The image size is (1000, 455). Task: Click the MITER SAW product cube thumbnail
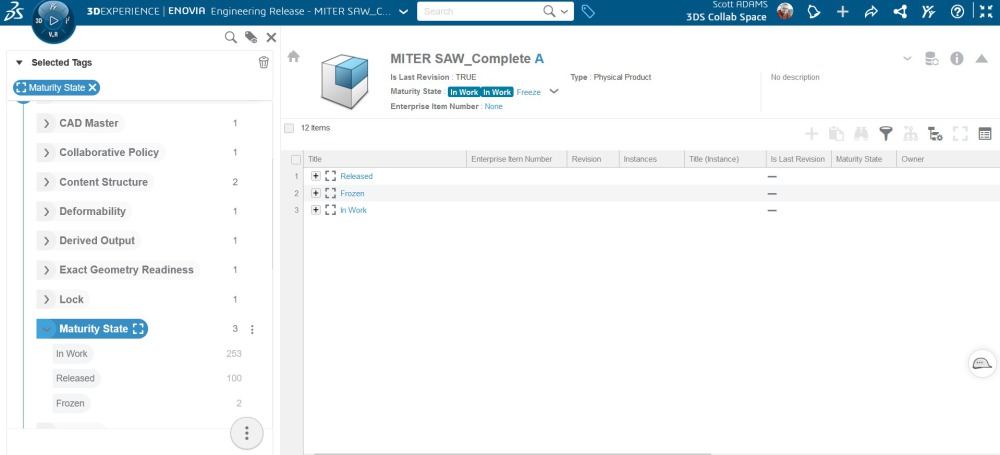344,81
